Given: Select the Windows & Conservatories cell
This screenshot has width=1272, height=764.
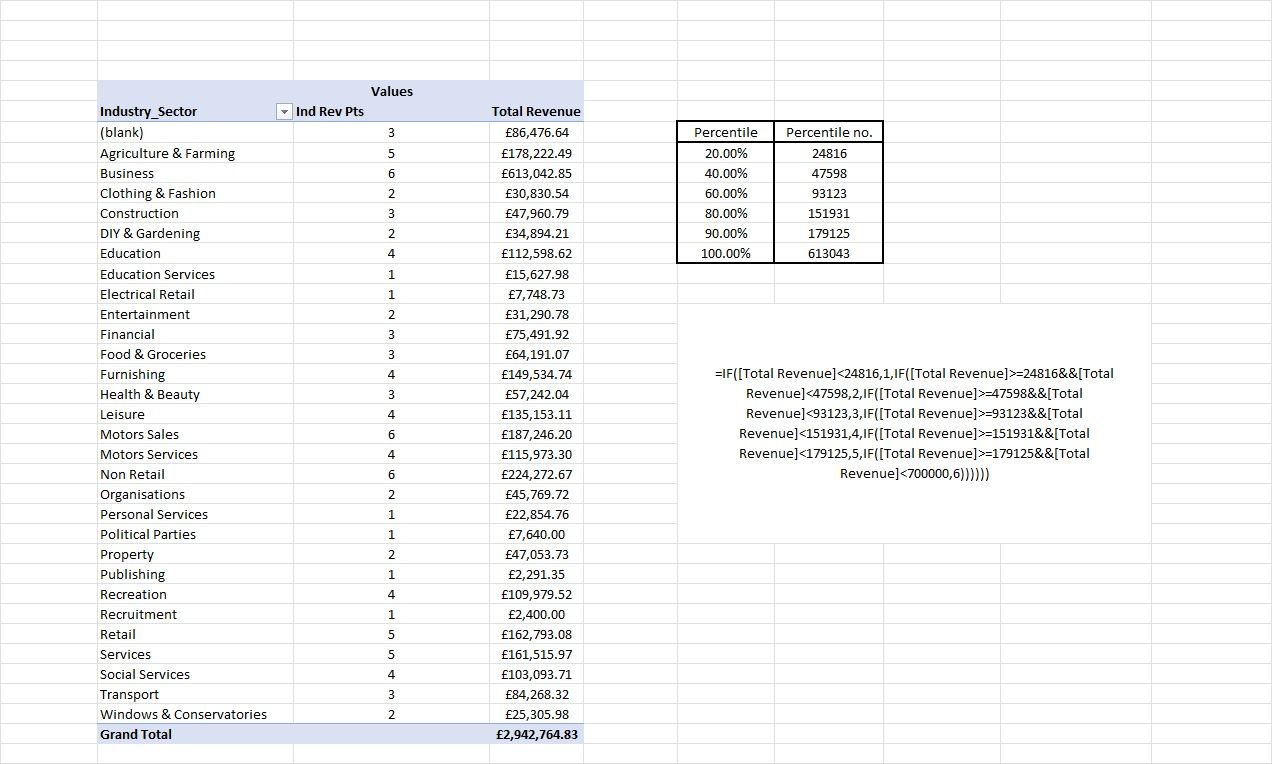Looking at the screenshot, I should click(195, 714).
